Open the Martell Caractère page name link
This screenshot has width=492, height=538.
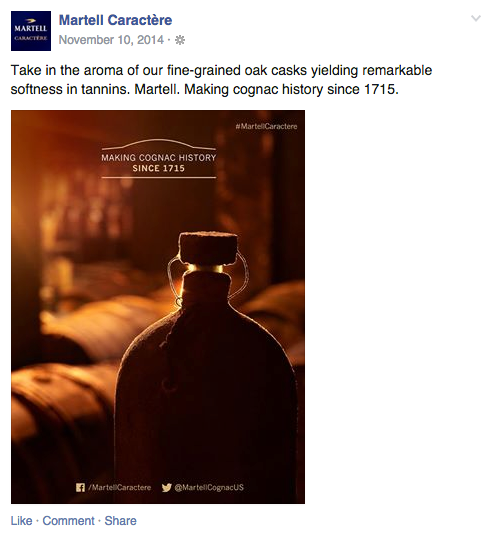(115, 20)
